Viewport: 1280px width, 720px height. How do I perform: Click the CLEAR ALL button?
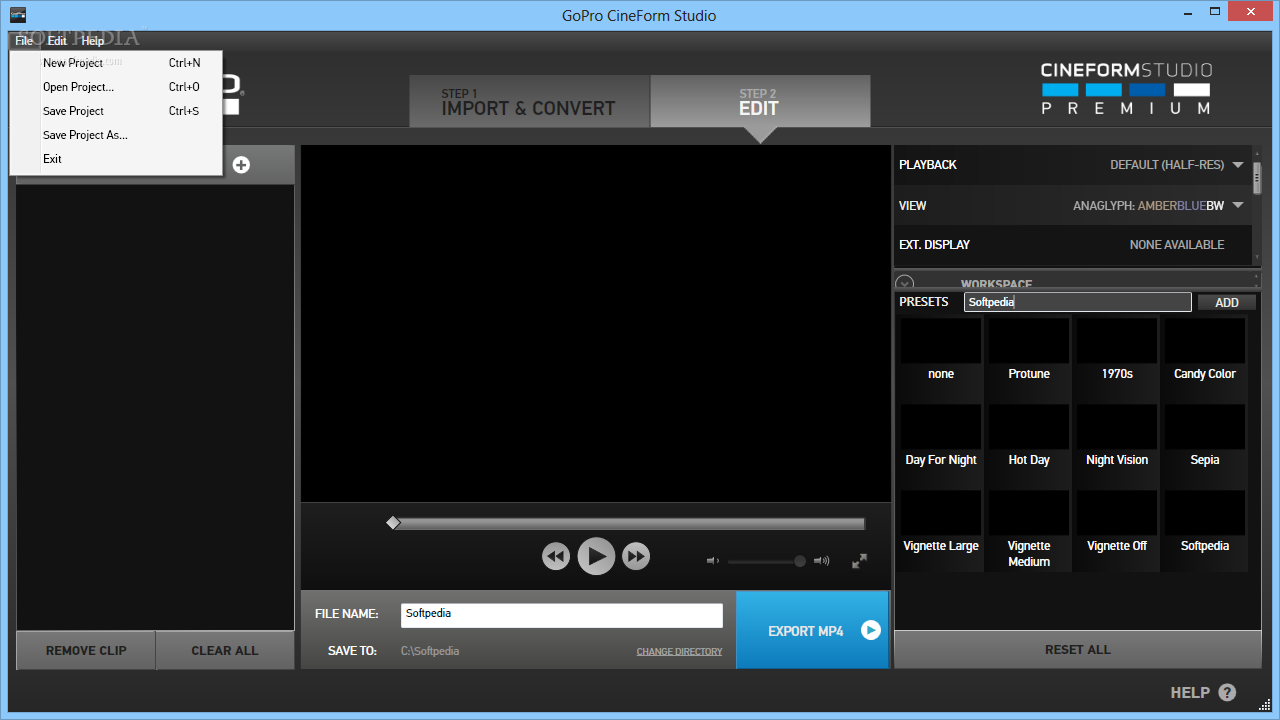(x=225, y=650)
